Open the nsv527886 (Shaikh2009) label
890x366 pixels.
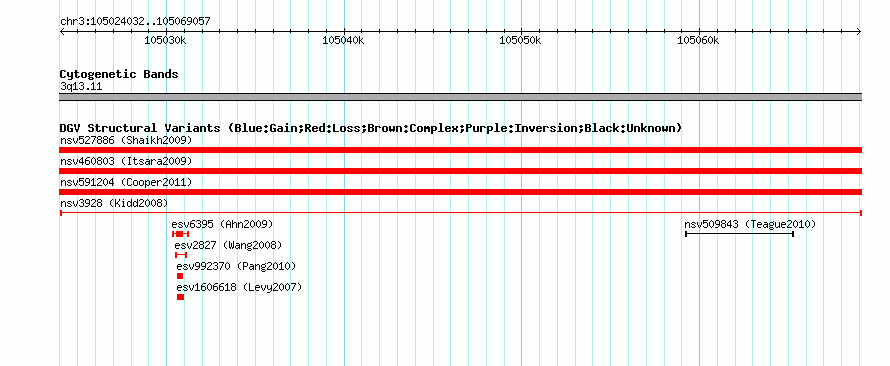click(x=126, y=140)
